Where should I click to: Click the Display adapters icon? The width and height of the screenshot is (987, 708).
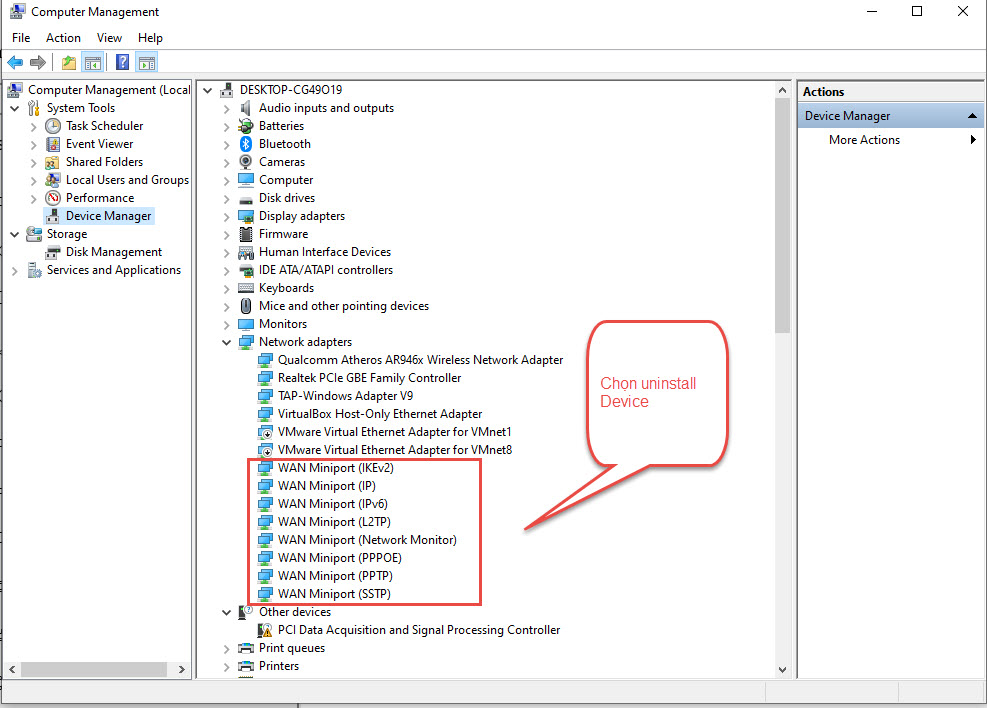click(x=246, y=216)
